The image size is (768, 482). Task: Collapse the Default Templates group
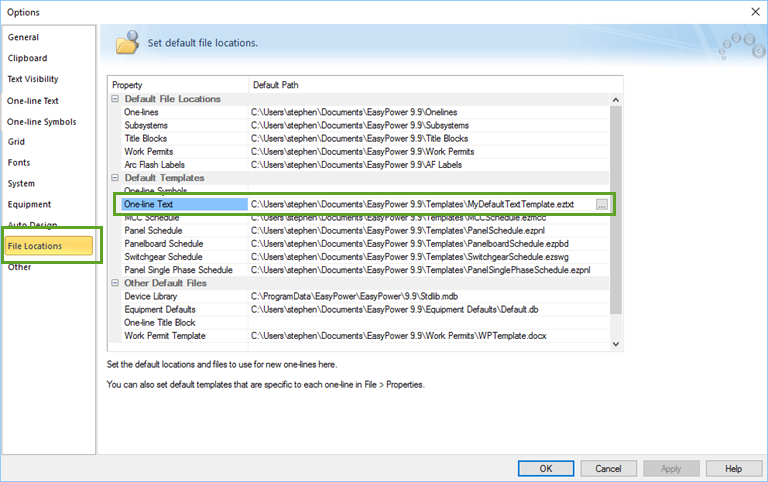pos(115,178)
